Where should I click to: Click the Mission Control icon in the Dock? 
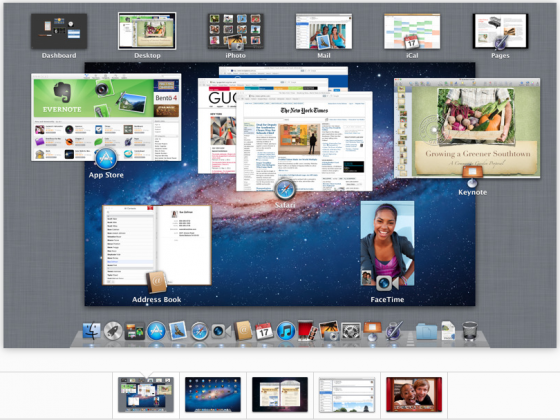134,331
